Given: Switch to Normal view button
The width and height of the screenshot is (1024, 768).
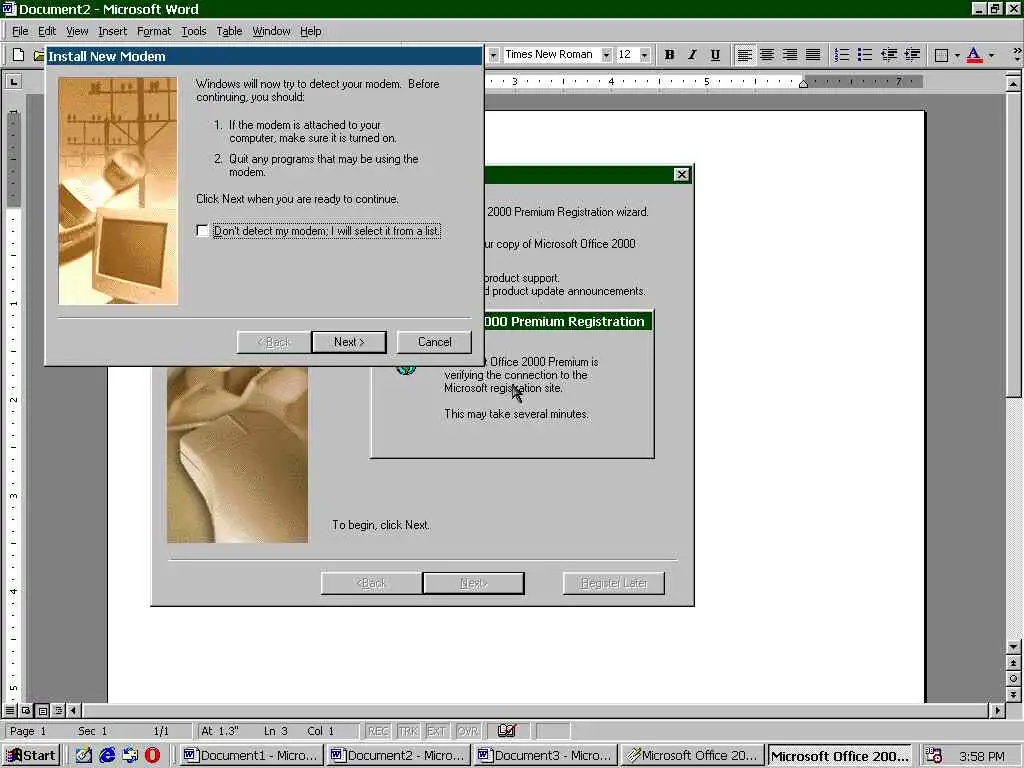Looking at the screenshot, I should pos(10,710).
